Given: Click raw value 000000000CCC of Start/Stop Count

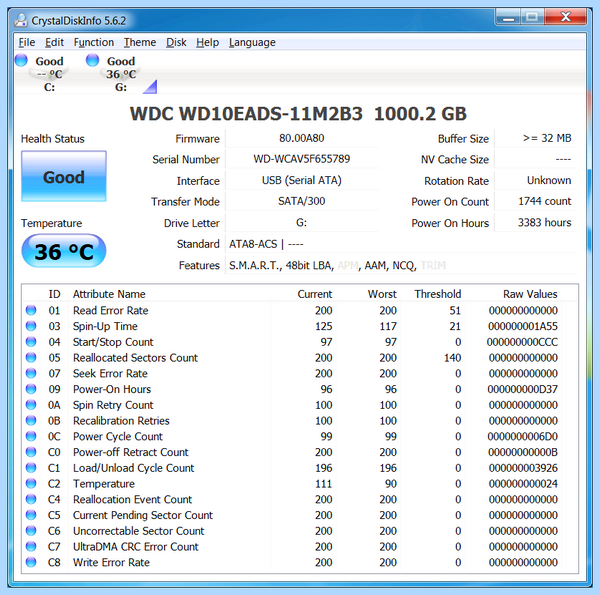Looking at the screenshot, I should click(x=522, y=342).
